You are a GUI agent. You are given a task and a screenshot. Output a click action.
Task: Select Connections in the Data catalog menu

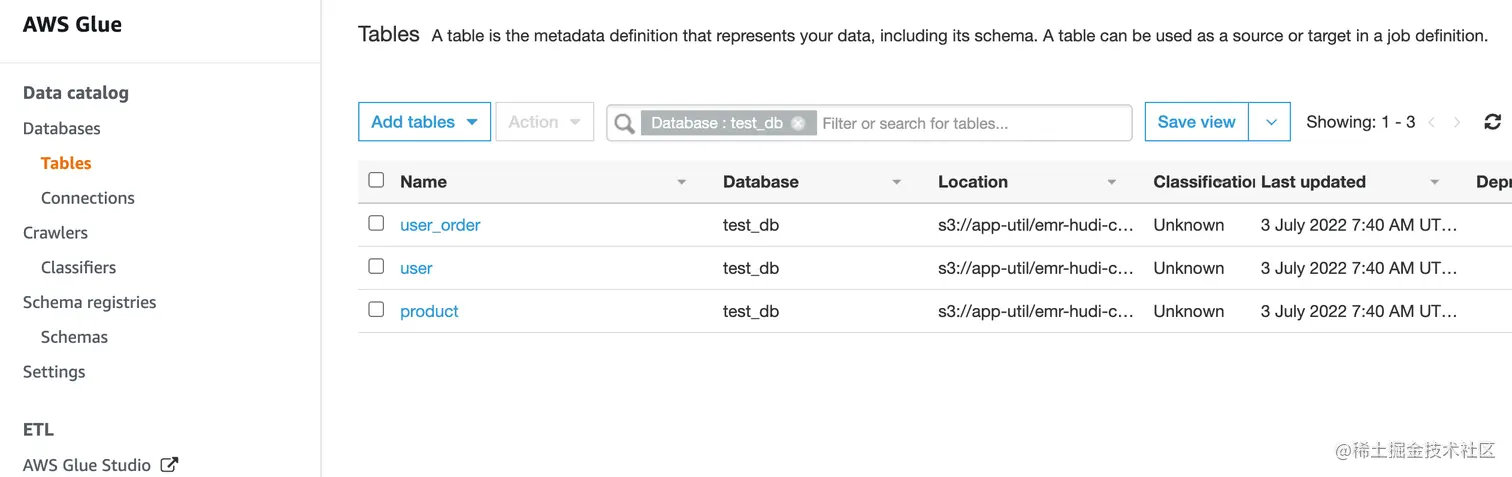[88, 198]
